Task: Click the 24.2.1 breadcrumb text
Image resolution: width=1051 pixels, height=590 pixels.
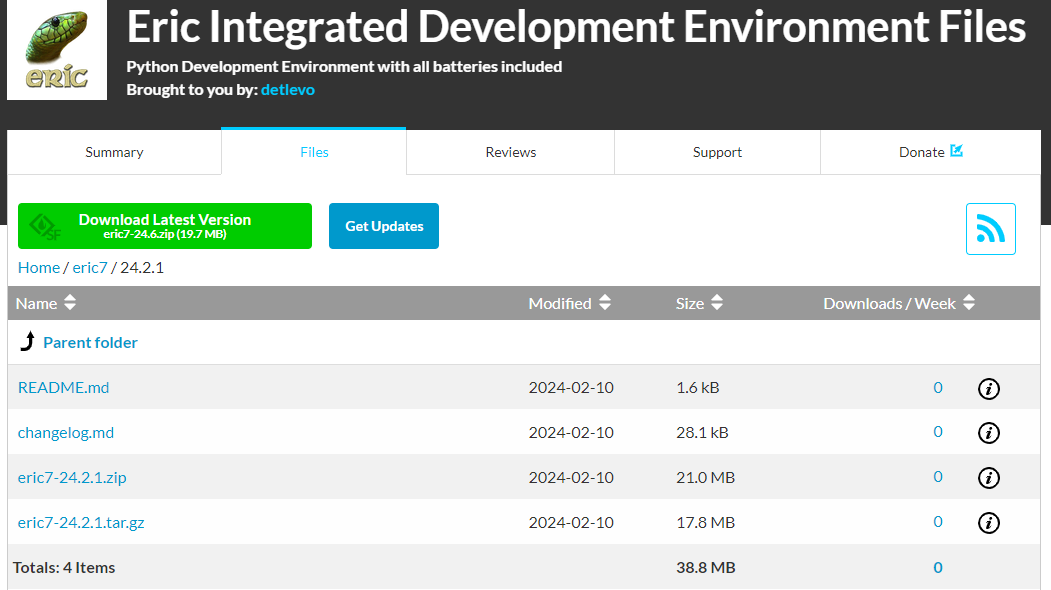Action: [142, 268]
